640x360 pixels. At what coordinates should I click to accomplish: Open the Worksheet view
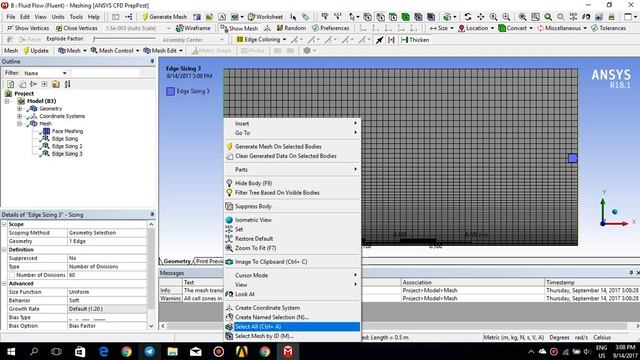[x=265, y=17]
